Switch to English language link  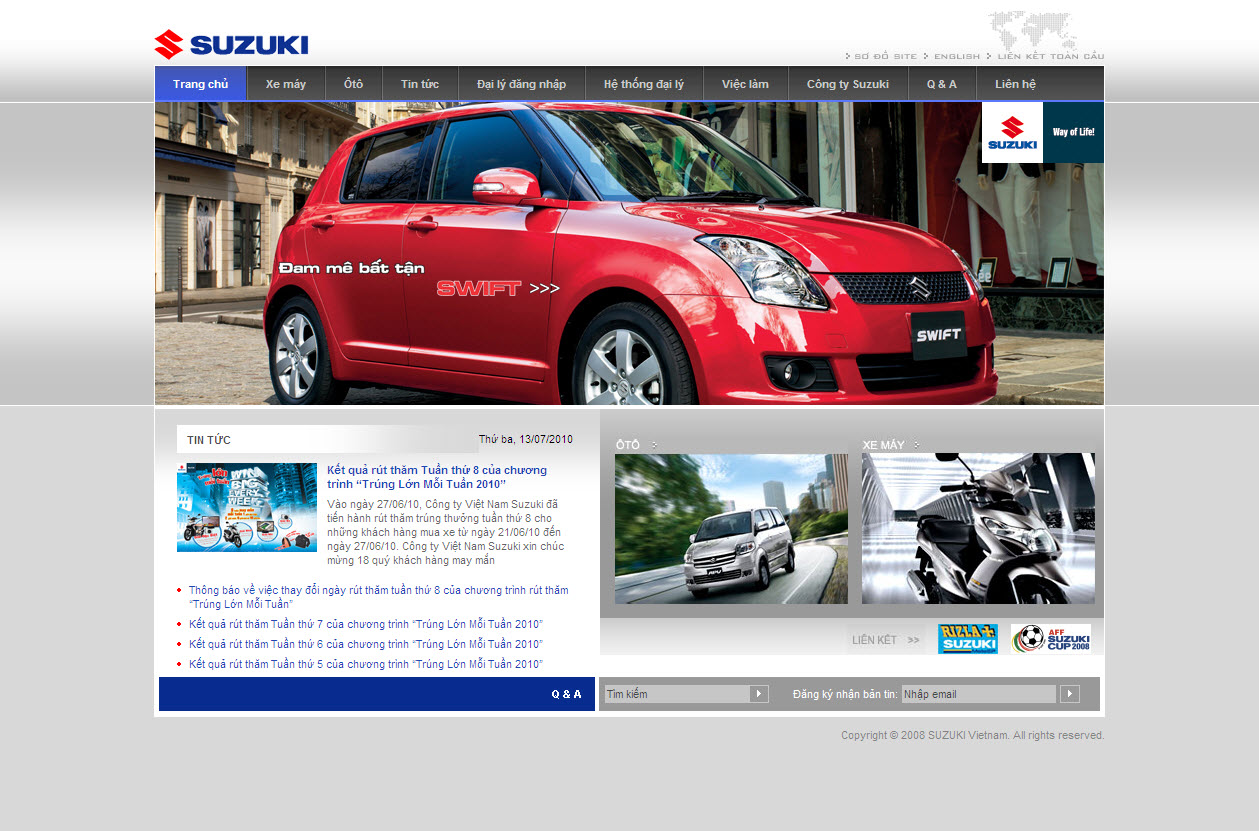tap(957, 57)
